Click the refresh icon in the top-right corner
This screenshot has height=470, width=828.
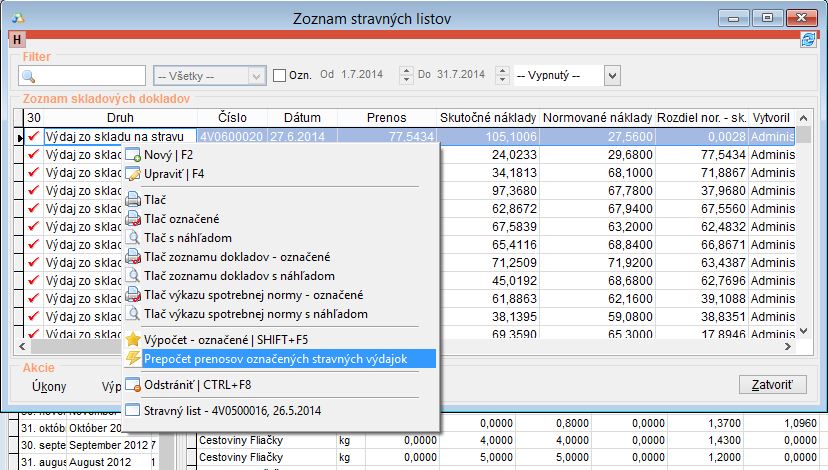click(808, 40)
